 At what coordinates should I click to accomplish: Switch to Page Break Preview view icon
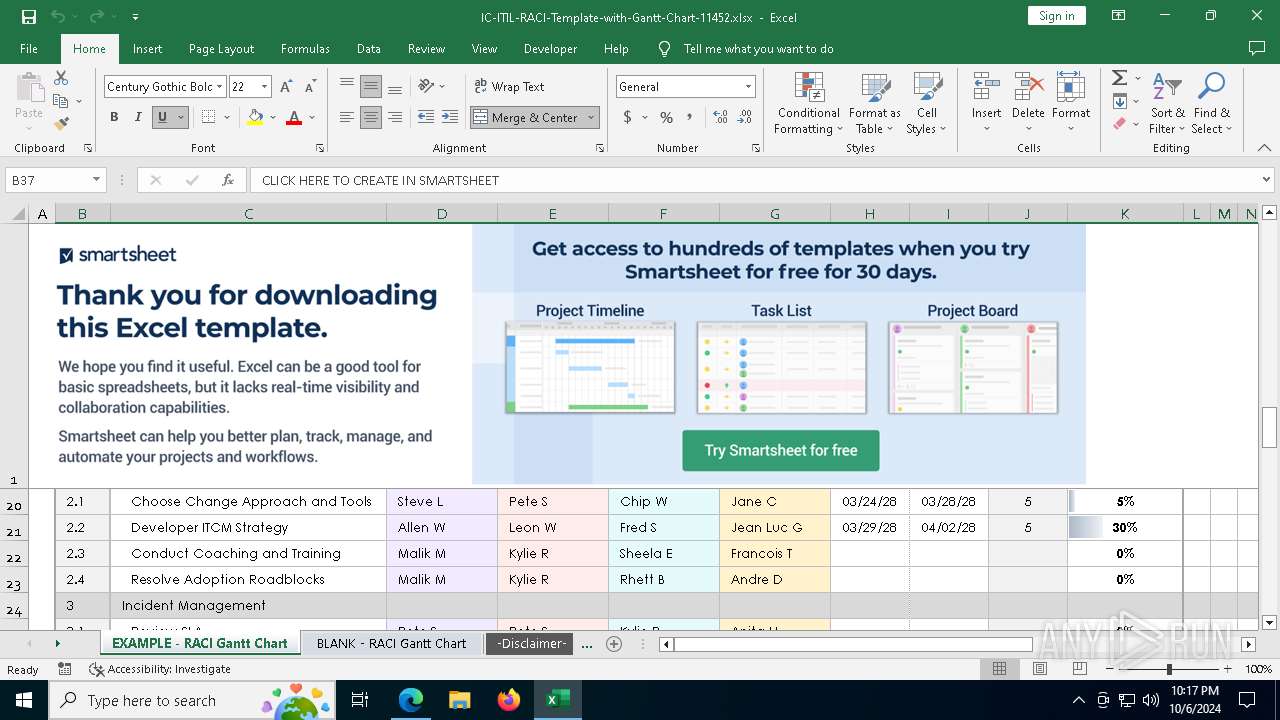[1079, 669]
